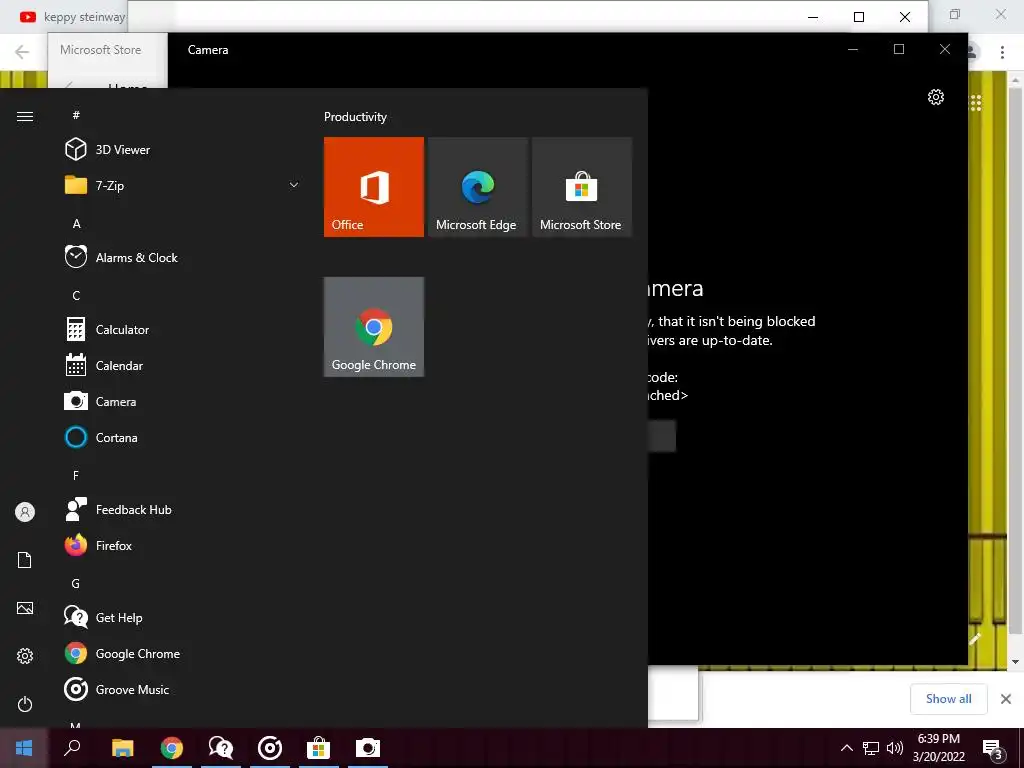Click scrollbar down arrow in Chrome
1024x768 pixels.
(x=1015, y=662)
